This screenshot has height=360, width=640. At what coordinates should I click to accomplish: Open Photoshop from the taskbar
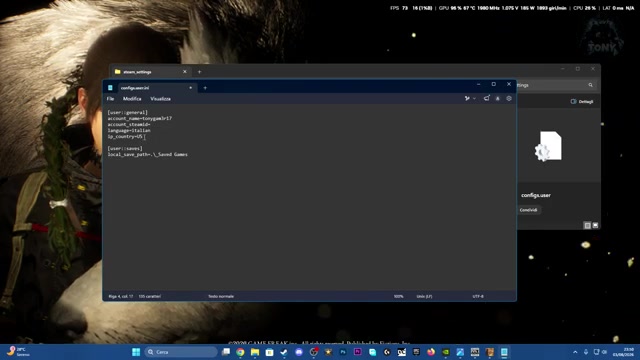click(x=343, y=352)
